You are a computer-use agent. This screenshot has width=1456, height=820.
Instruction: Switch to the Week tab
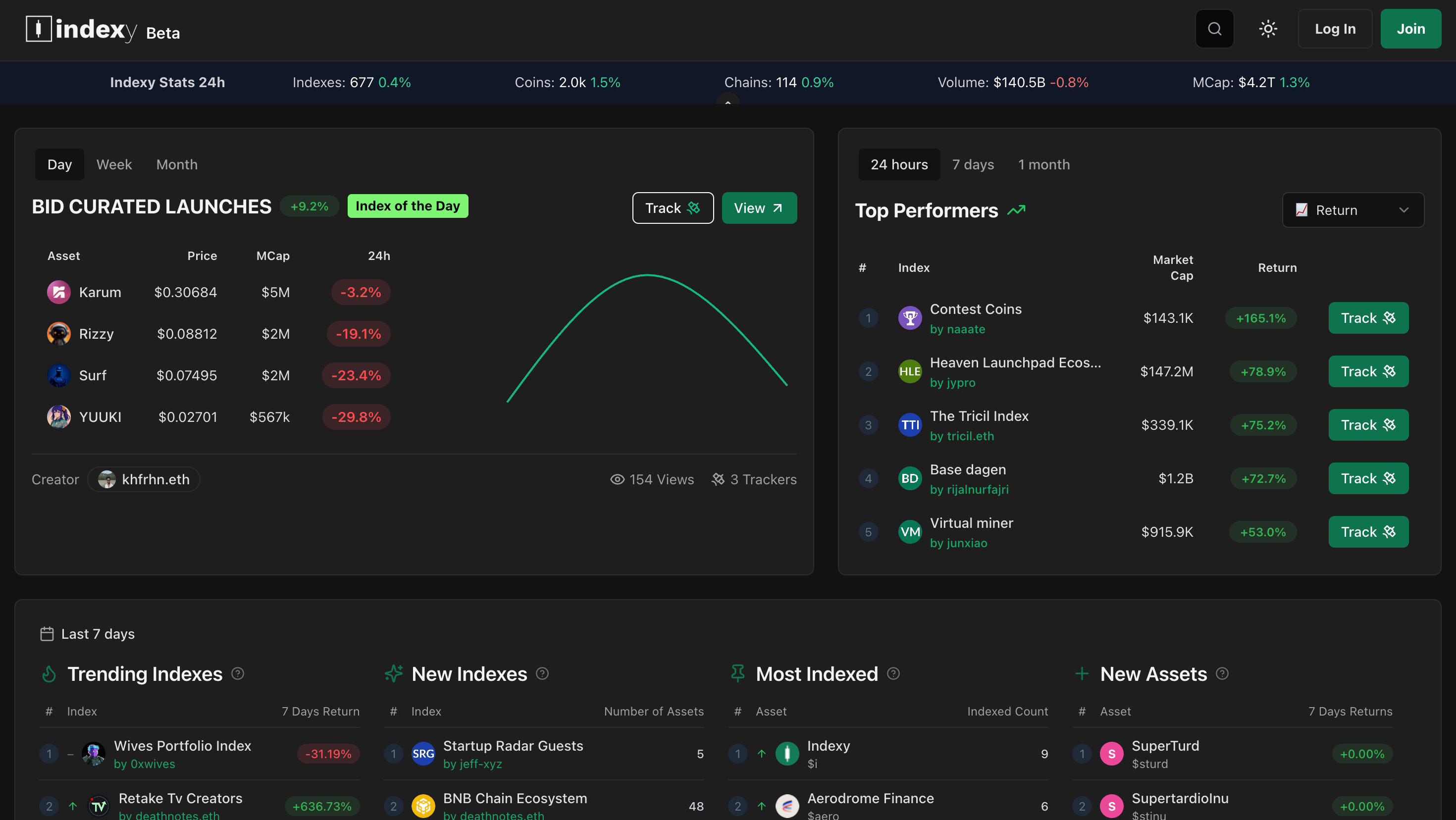tap(113, 164)
